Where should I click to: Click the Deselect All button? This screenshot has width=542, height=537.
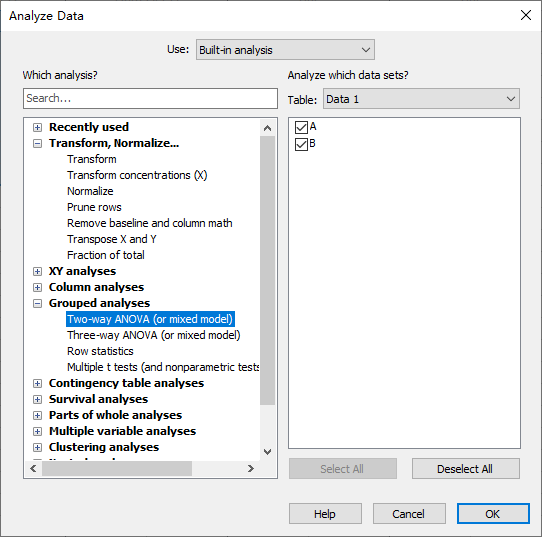466,469
